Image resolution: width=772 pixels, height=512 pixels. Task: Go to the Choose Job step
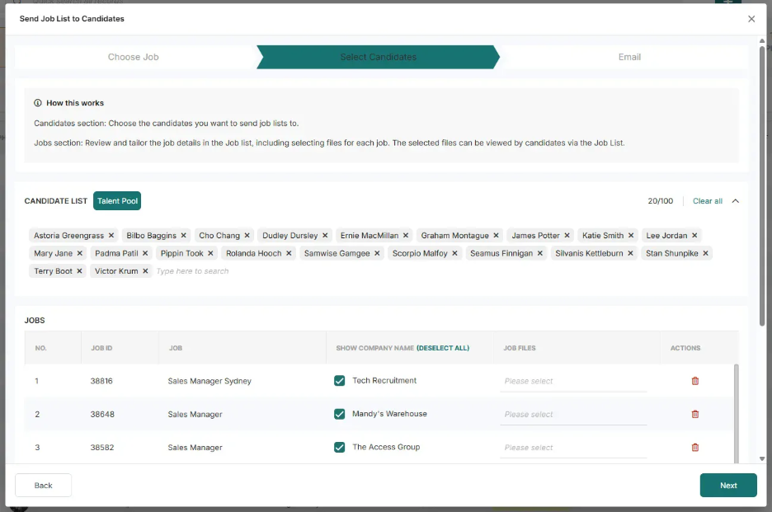tap(133, 57)
